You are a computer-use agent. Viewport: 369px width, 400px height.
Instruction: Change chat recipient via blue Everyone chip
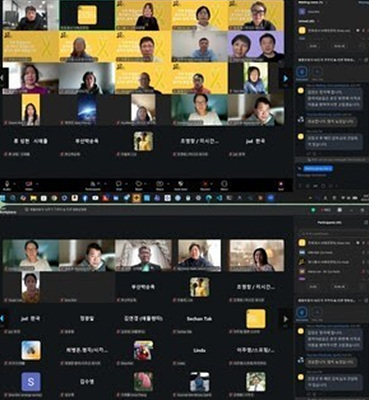[318, 169]
